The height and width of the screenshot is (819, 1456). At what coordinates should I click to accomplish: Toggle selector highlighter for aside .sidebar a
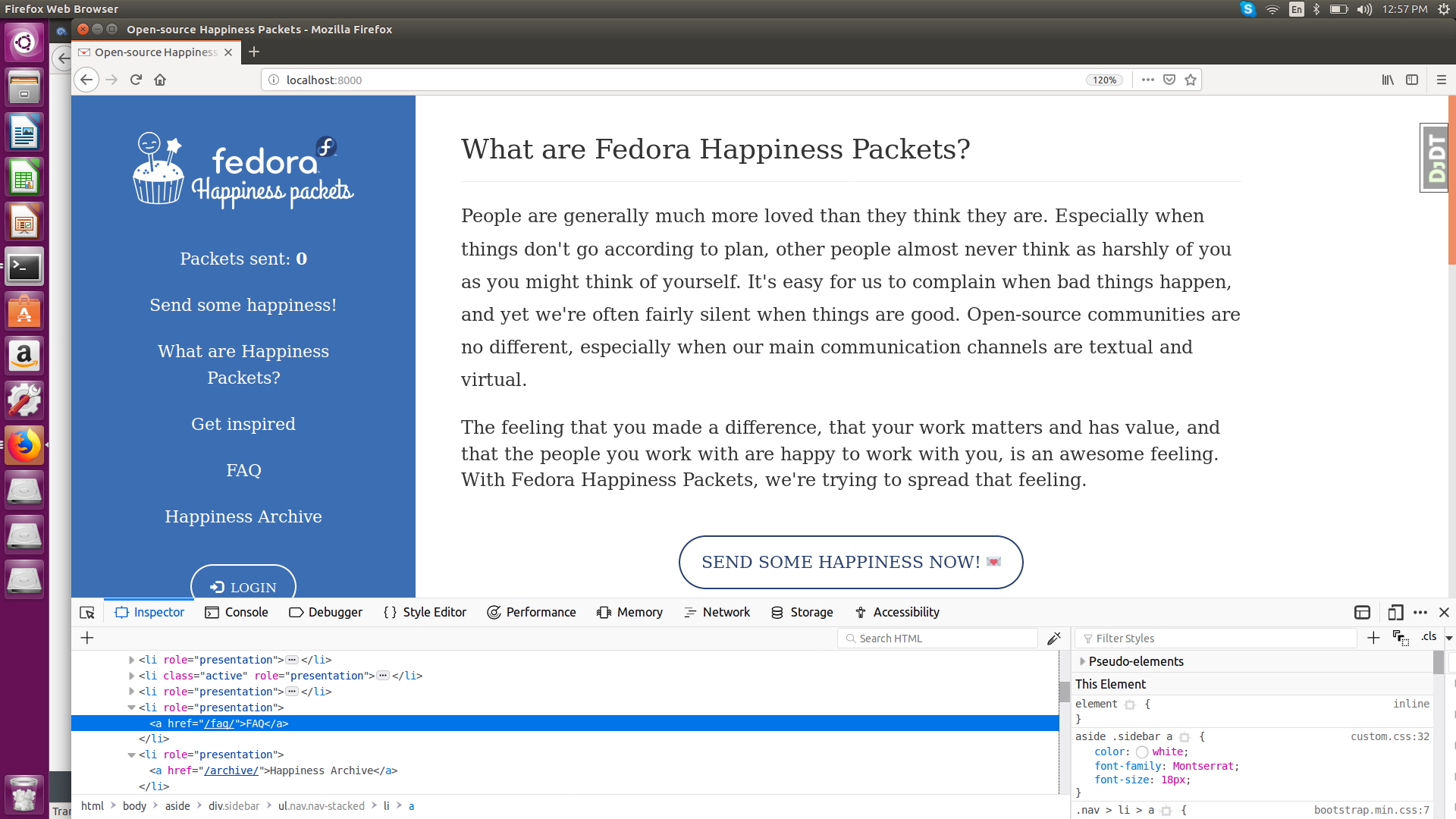(x=1185, y=737)
